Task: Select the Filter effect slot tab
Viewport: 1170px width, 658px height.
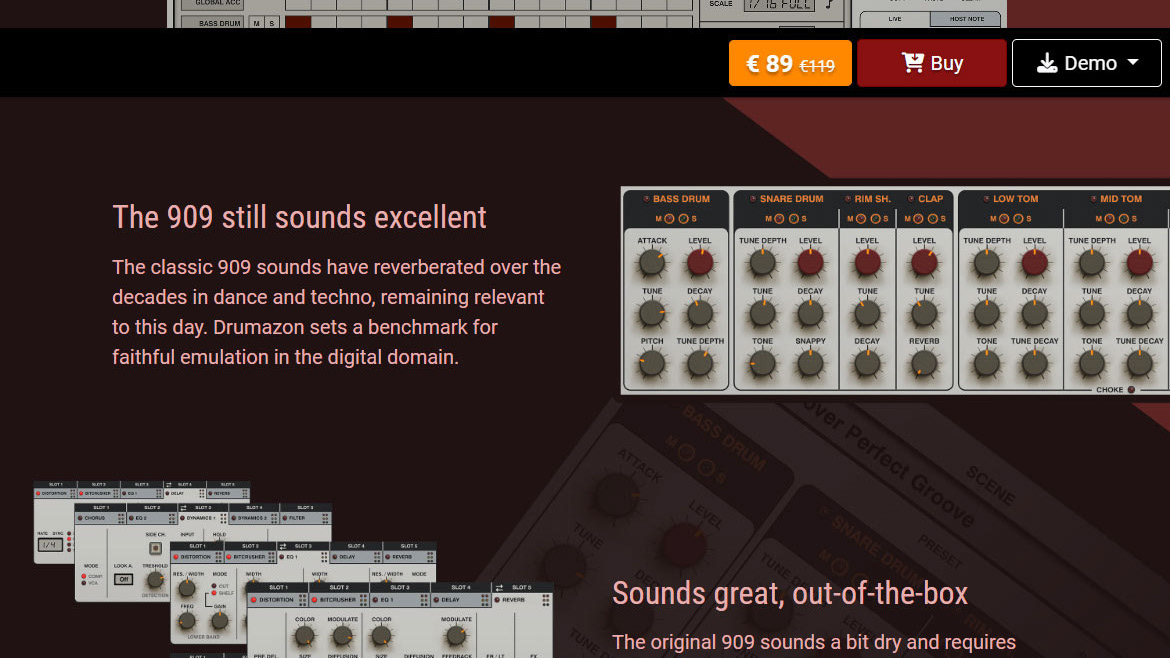Action: click(306, 518)
